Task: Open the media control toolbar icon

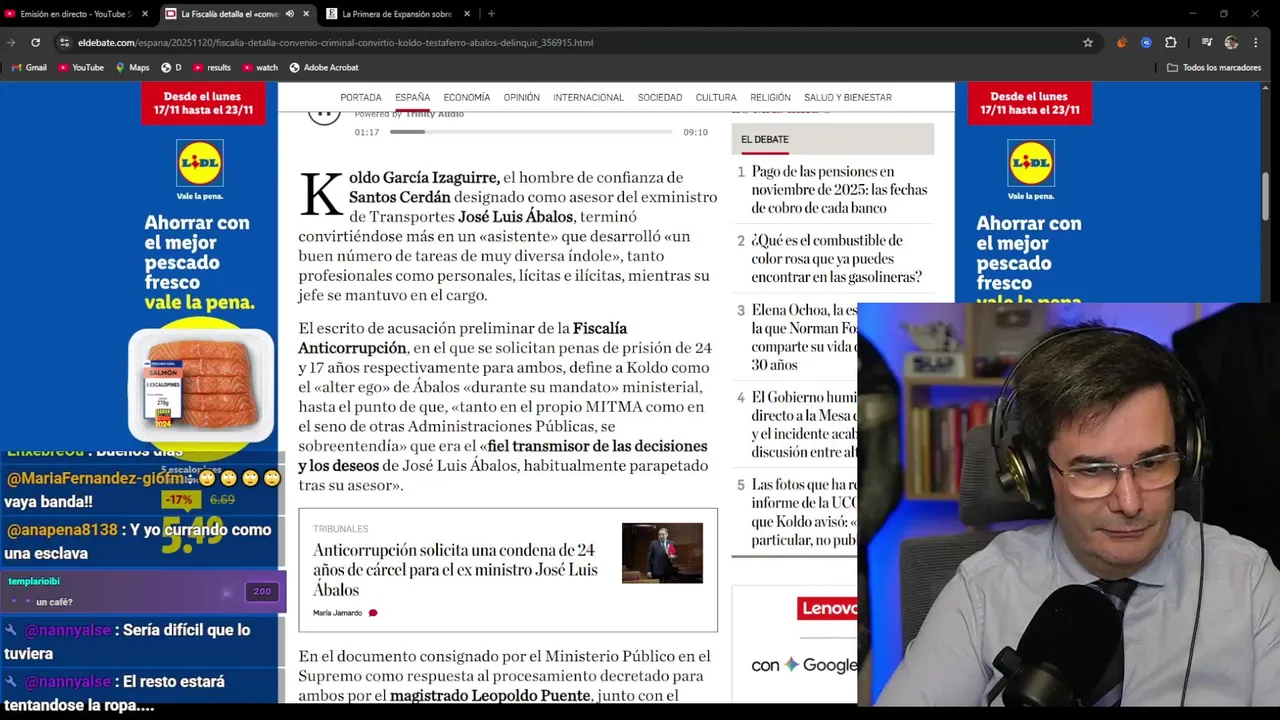Action: [1207, 43]
